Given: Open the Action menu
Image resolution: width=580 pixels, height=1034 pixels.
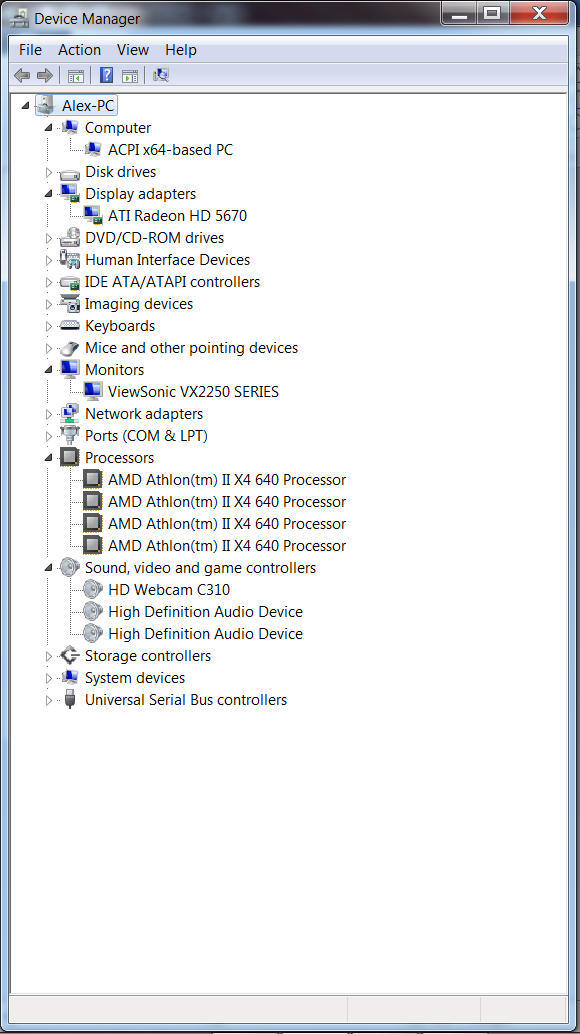Looking at the screenshot, I should pyautogui.click(x=79, y=50).
